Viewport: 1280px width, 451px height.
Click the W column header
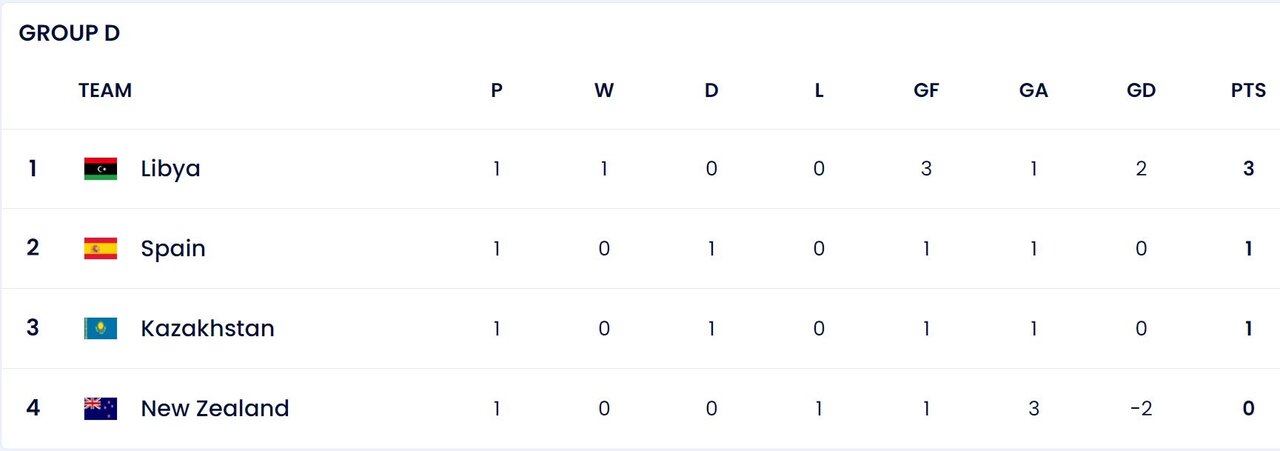click(604, 91)
